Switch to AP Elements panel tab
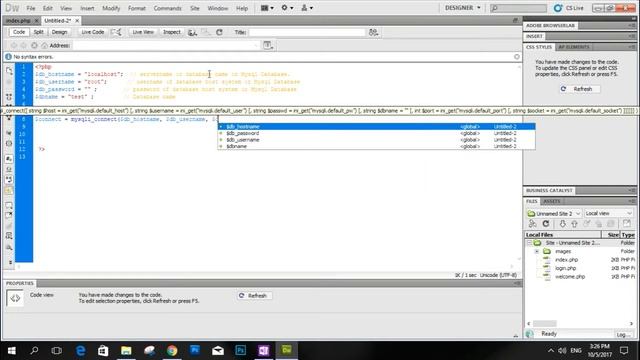The width and height of the screenshot is (640, 360). click(x=574, y=47)
